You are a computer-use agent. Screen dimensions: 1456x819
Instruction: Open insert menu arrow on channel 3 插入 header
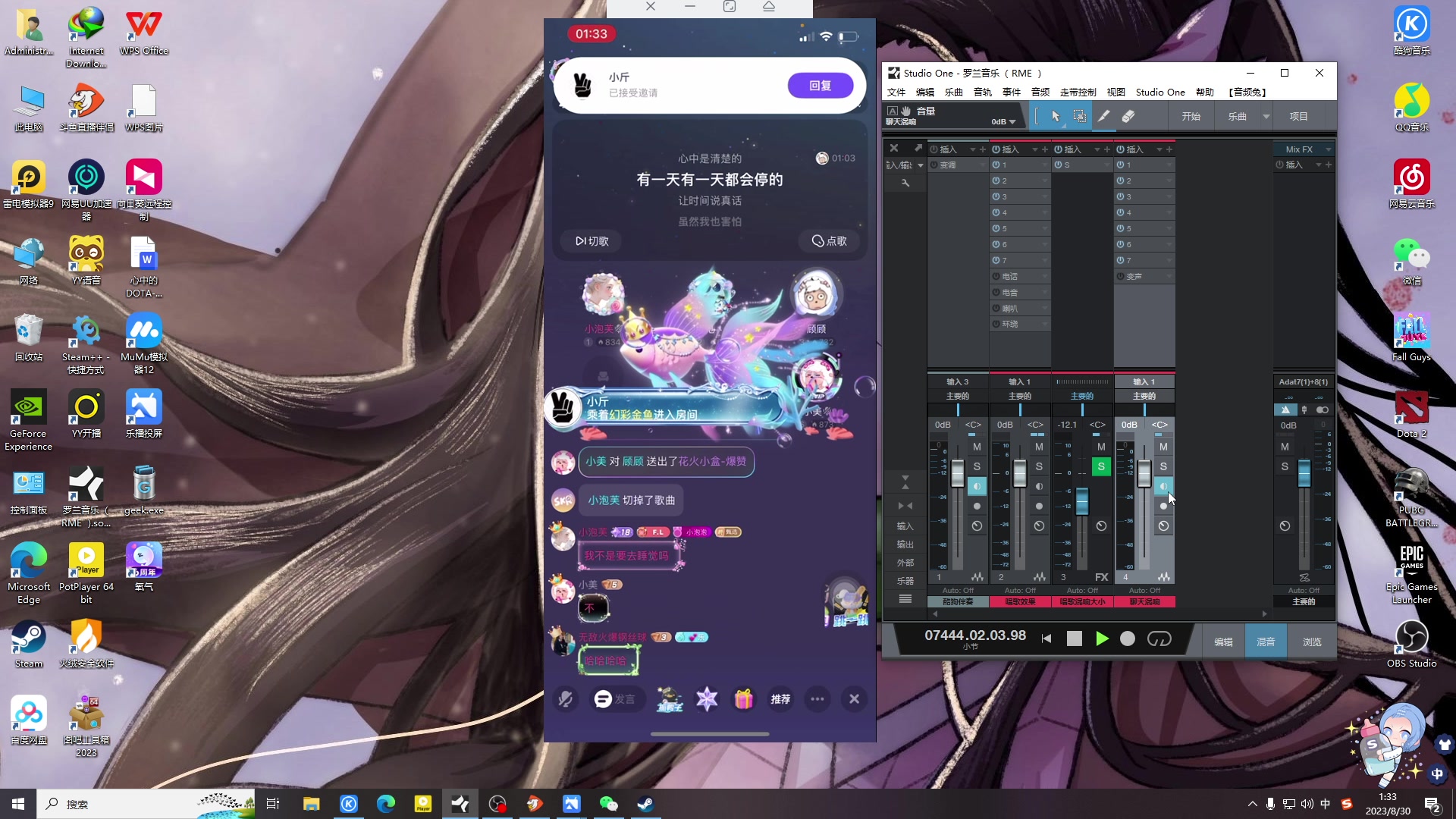point(1097,149)
